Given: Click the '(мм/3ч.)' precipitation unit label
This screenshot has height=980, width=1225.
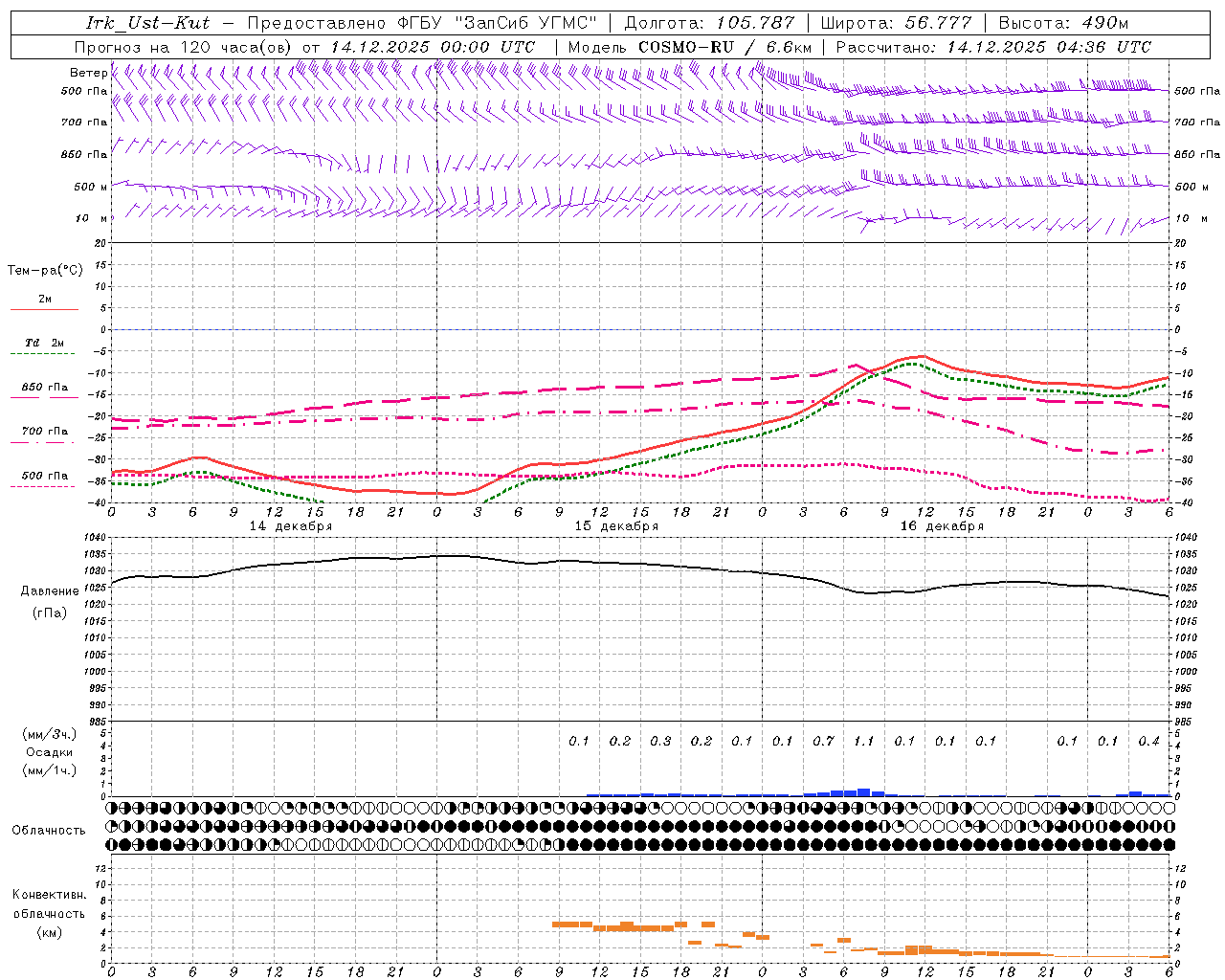Looking at the screenshot, I should point(49,734).
